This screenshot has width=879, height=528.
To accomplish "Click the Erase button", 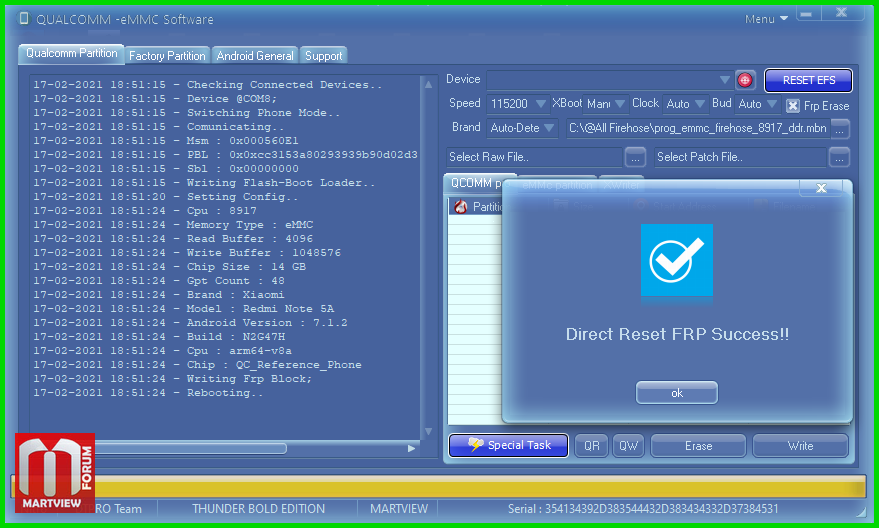I will pos(698,446).
